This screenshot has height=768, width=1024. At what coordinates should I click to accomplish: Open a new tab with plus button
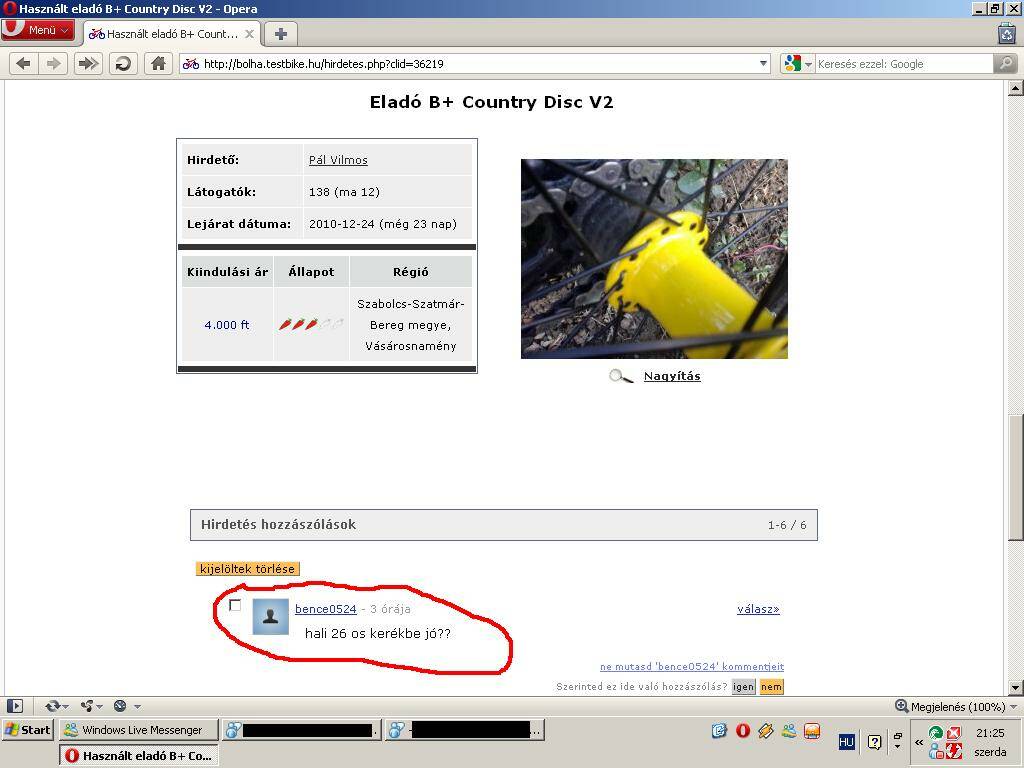281,34
